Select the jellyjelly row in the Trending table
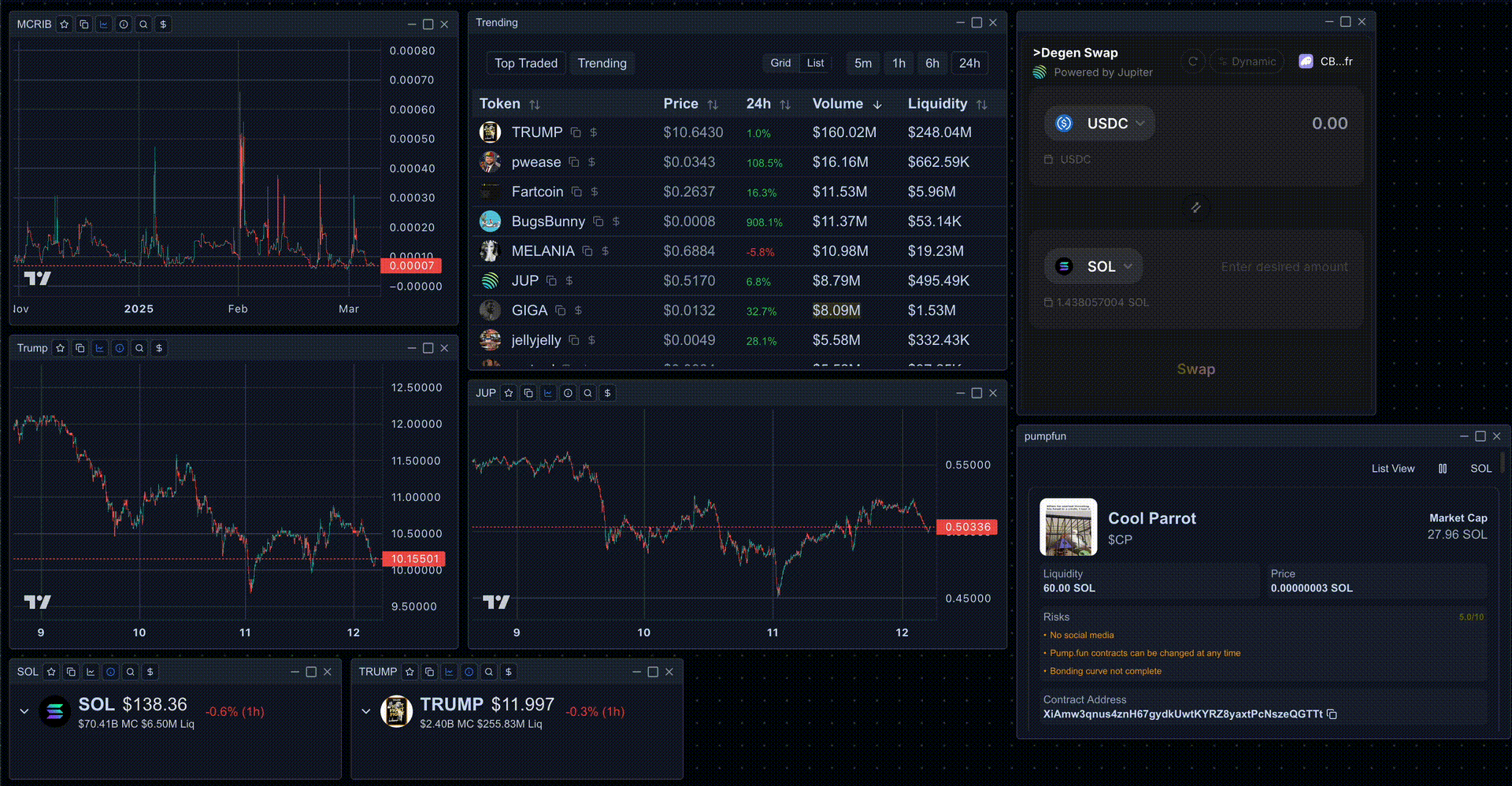 coord(738,340)
